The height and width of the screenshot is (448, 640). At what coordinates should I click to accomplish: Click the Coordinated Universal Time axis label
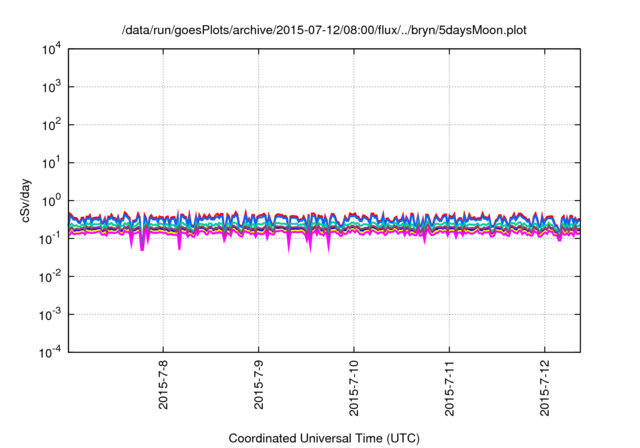click(x=324, y=438)
